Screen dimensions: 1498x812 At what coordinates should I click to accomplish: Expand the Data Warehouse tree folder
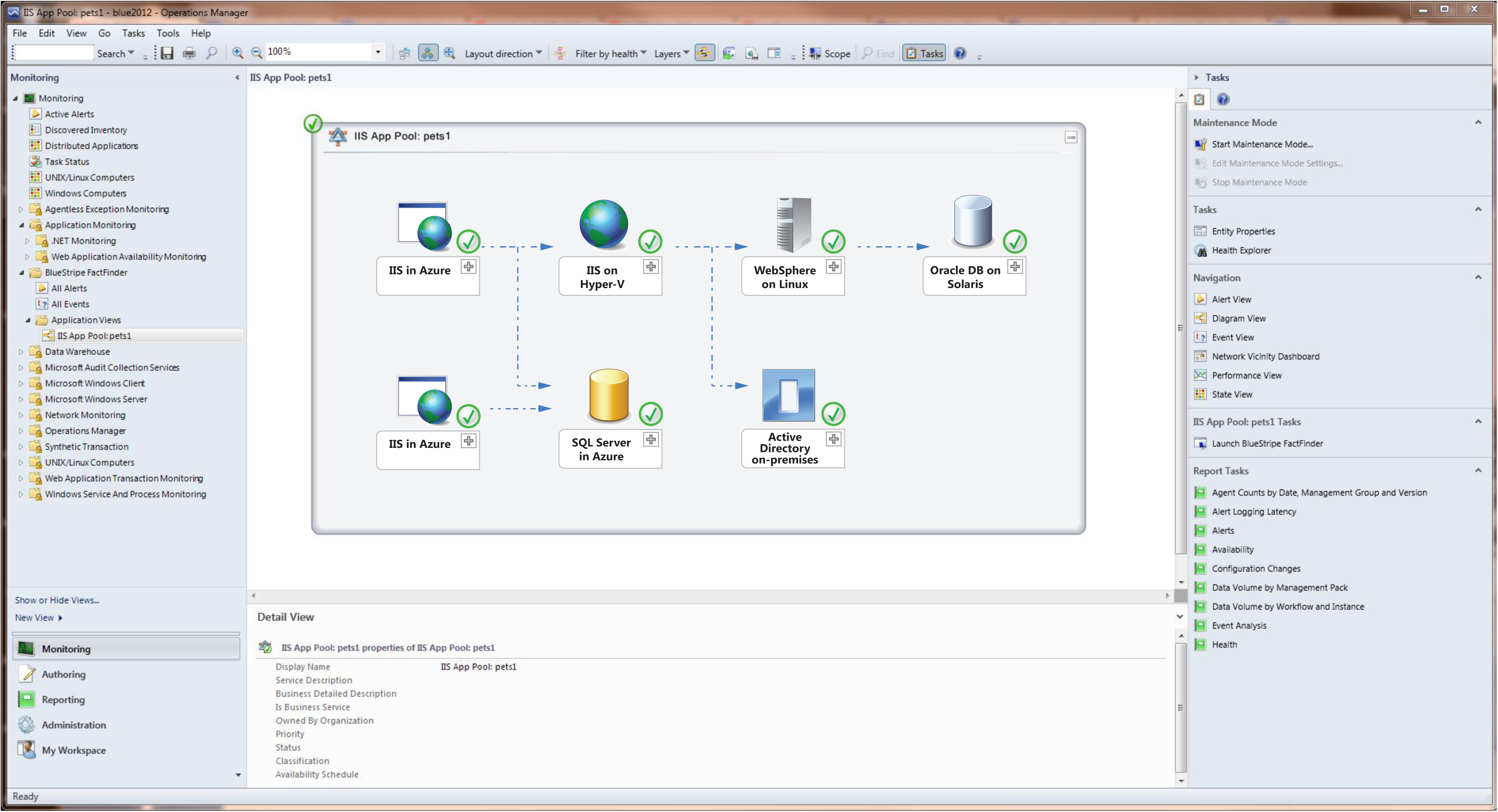21,352
